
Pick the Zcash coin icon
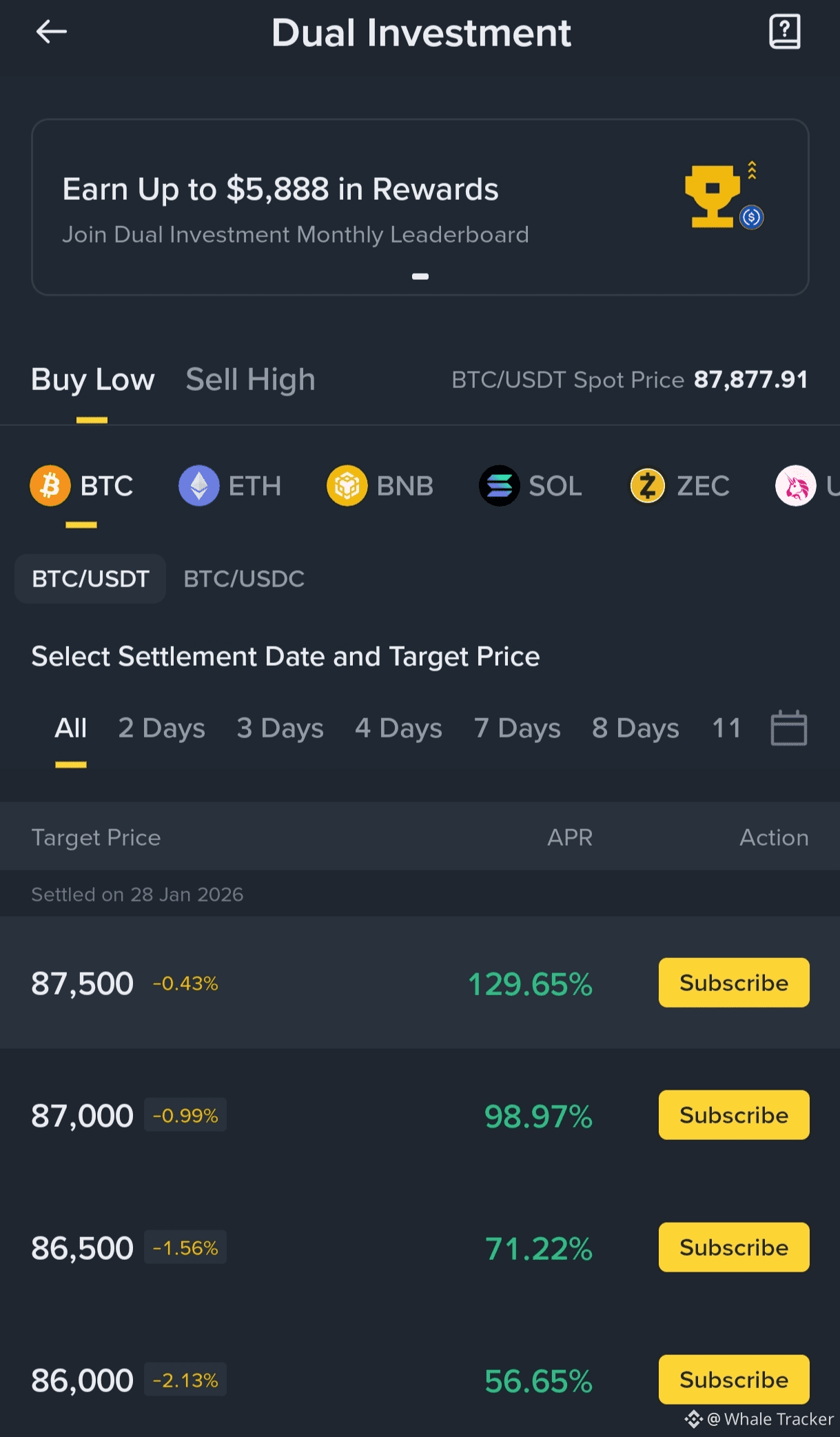648,486
